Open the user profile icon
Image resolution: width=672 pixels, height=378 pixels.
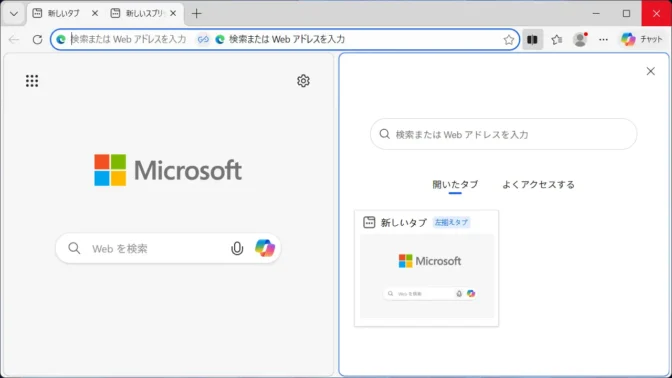(x=580, y=39)
